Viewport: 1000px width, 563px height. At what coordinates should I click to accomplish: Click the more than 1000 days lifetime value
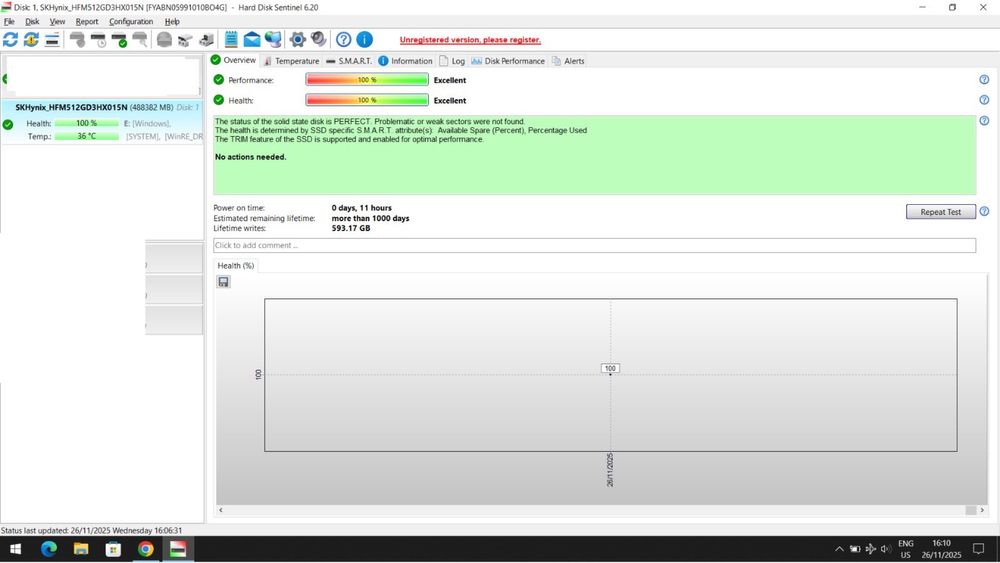coord(371,218)
